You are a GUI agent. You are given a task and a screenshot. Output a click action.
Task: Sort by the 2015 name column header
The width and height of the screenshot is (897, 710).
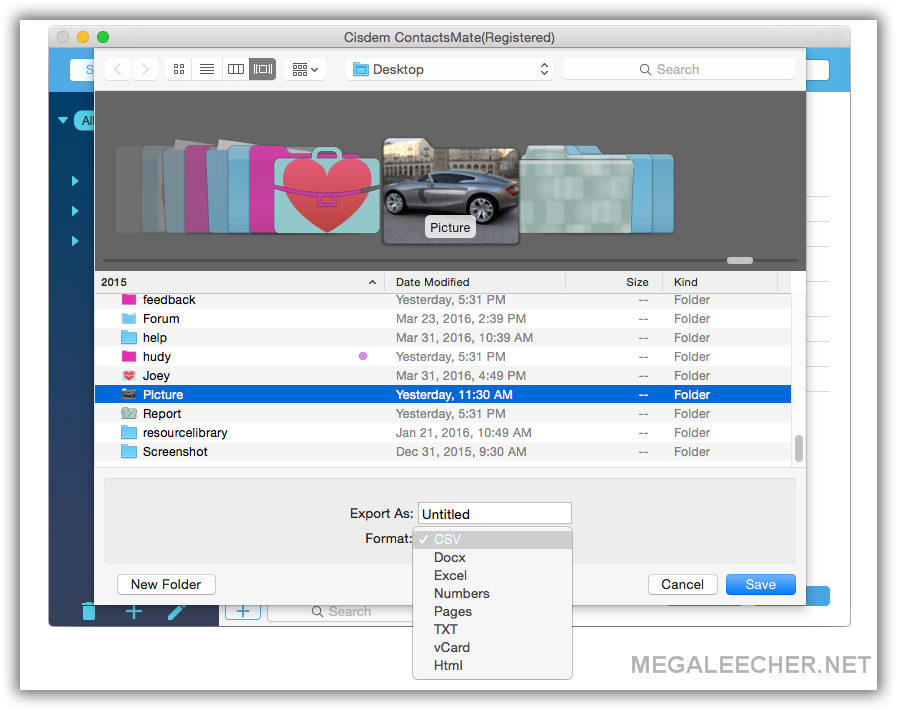(238, 282)
